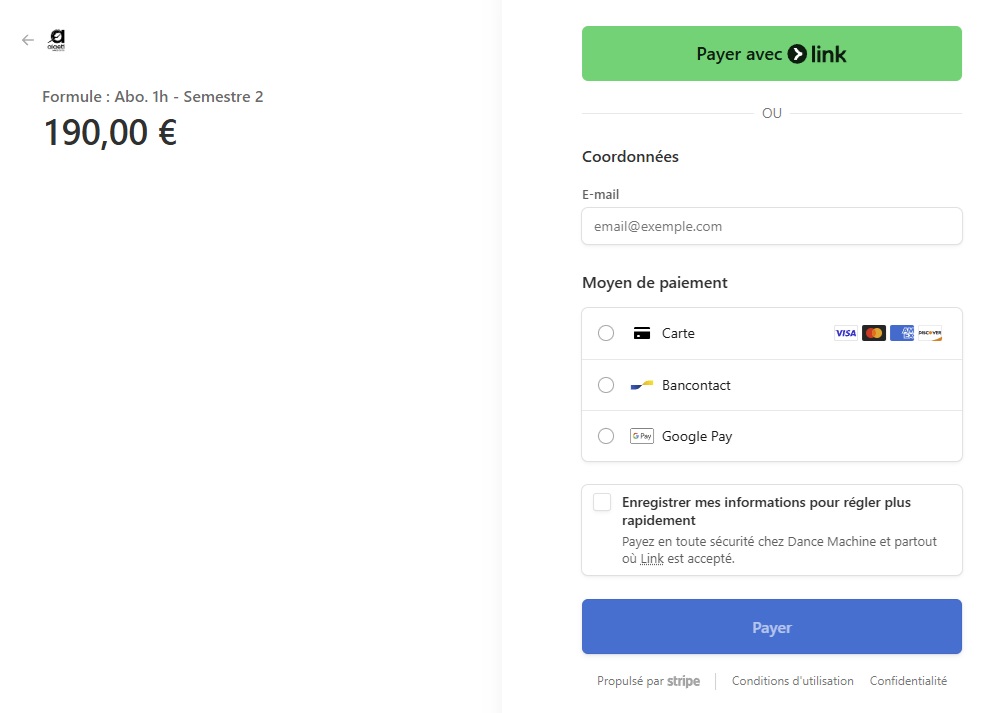
Task: Select the Google Pay radio button
Action: [606, 436]
